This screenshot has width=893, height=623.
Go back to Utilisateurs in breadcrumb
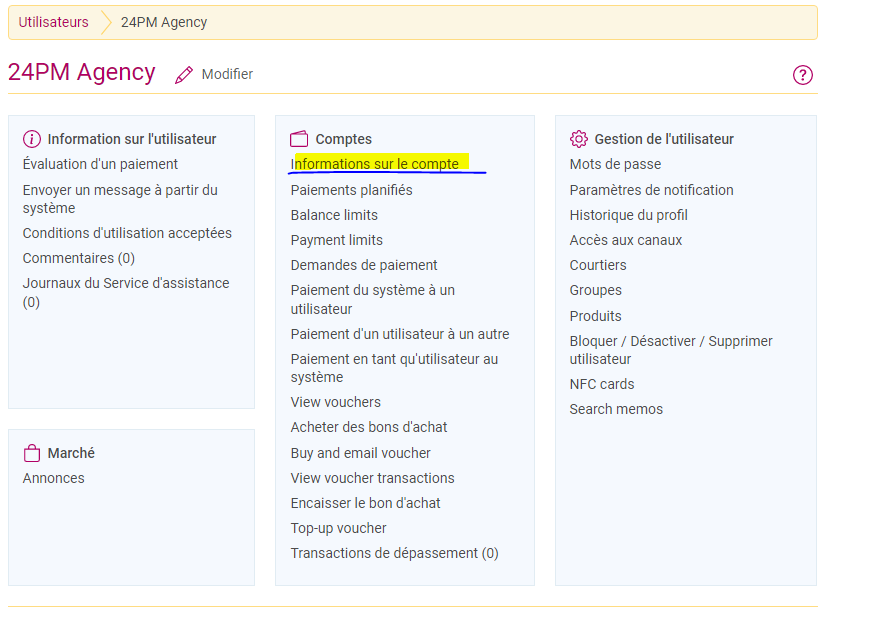coord(54,22)
